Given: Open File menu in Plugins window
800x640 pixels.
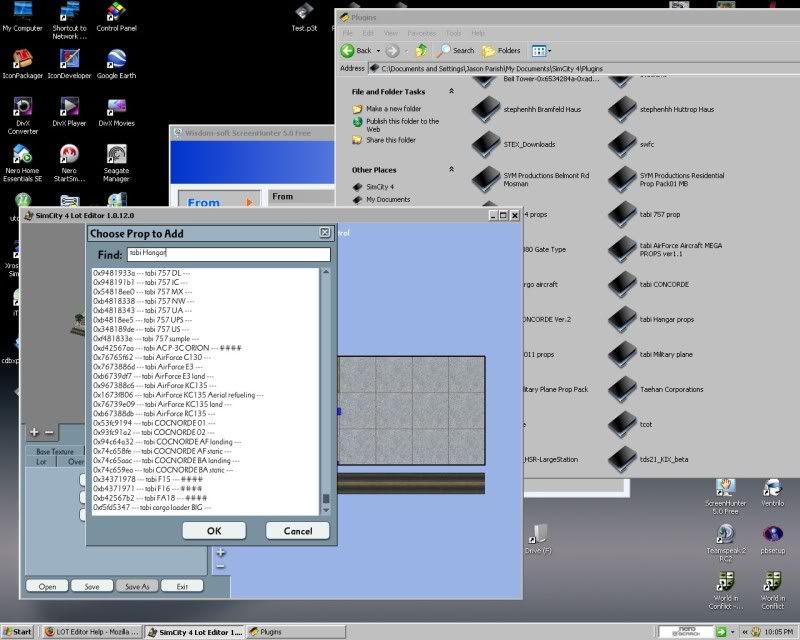Looking at the screenshot, I should [x=347, y=33].
